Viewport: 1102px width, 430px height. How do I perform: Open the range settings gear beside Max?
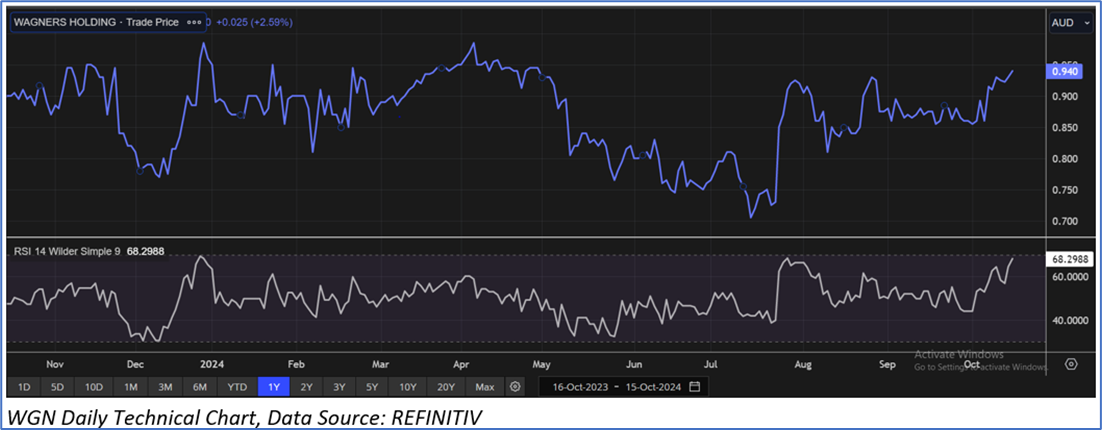click(x=515, y=386)
